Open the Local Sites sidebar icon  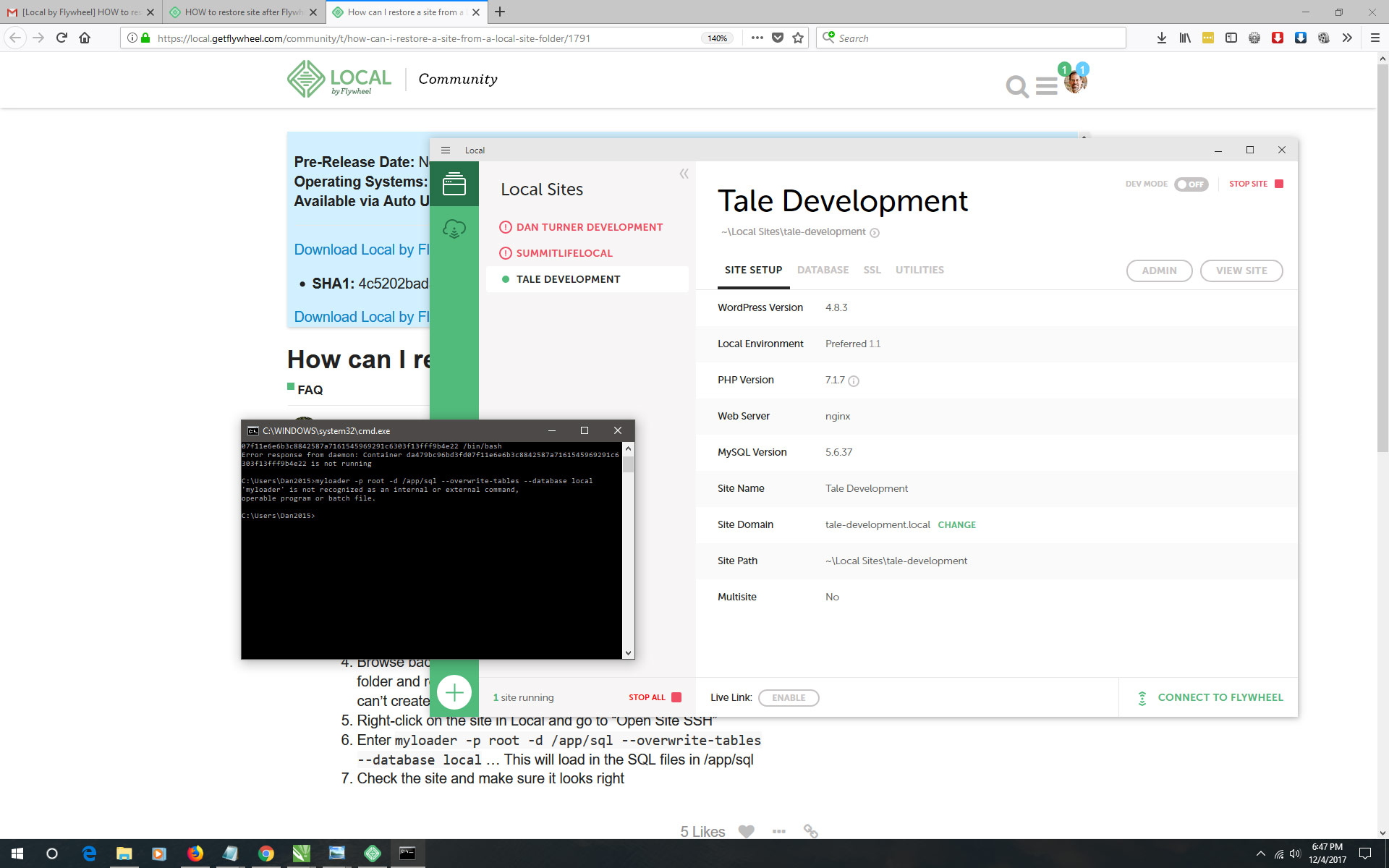coord(454,184)
